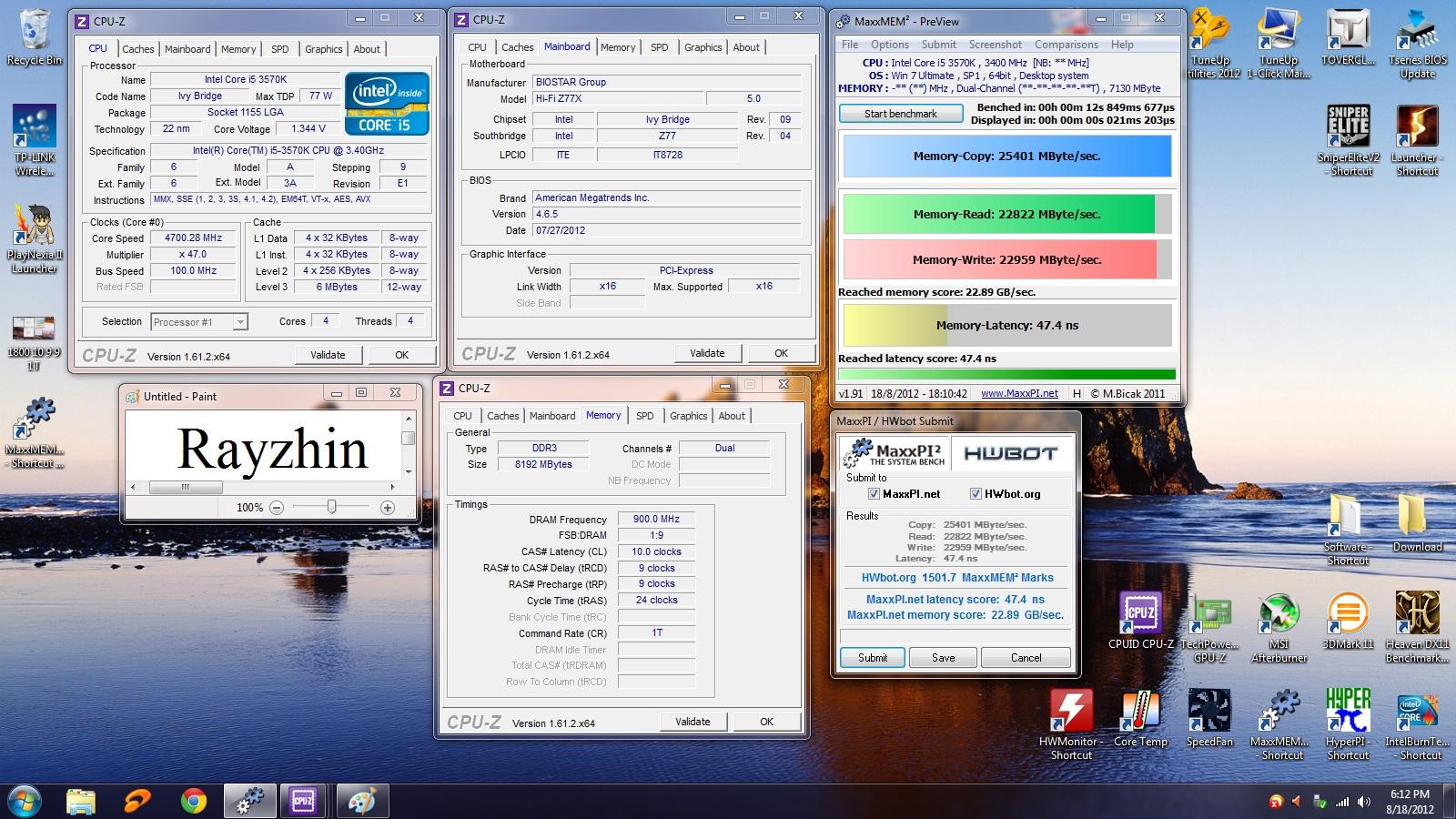This screenshot has height=819, width=1456.
Task: Open Options menu in MaxxMEM
Action: [889, 45]
